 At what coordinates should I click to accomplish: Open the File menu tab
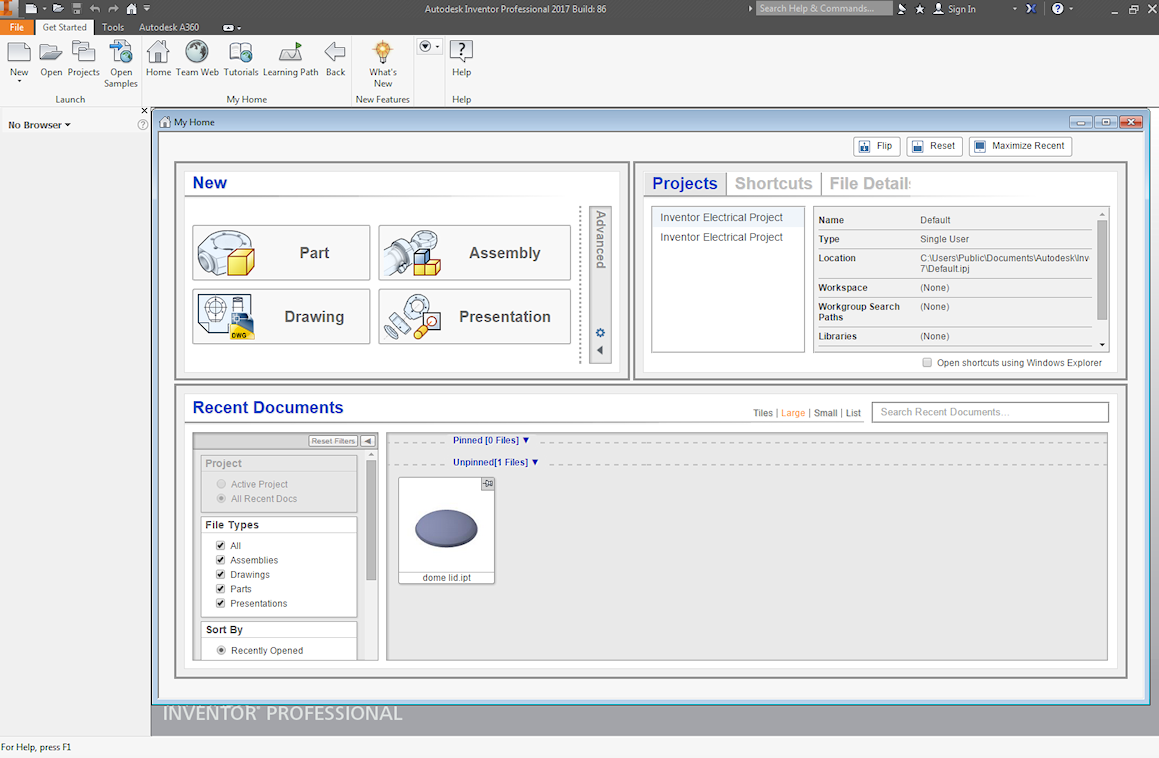(x=16, y=27)
